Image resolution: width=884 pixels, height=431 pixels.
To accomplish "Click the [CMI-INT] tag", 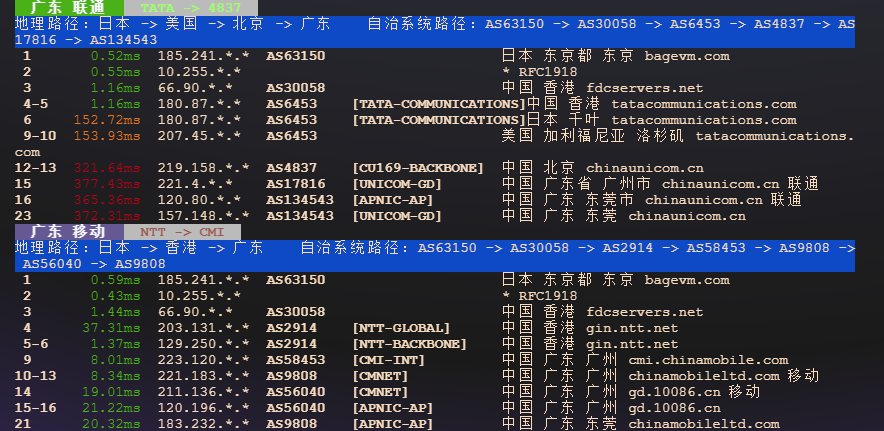I will point(388,360).
